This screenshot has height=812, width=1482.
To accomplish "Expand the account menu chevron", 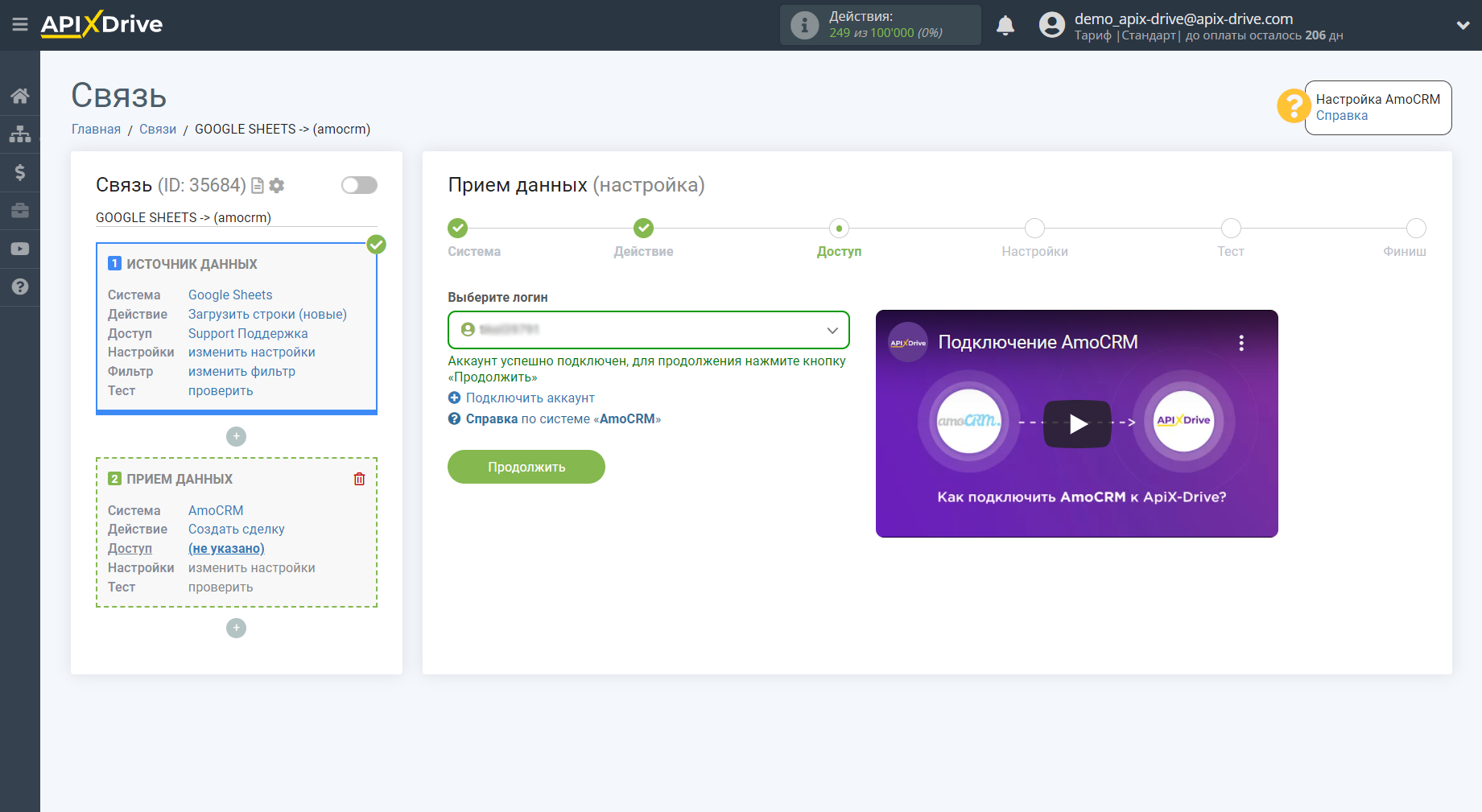I will [1463, 25].
